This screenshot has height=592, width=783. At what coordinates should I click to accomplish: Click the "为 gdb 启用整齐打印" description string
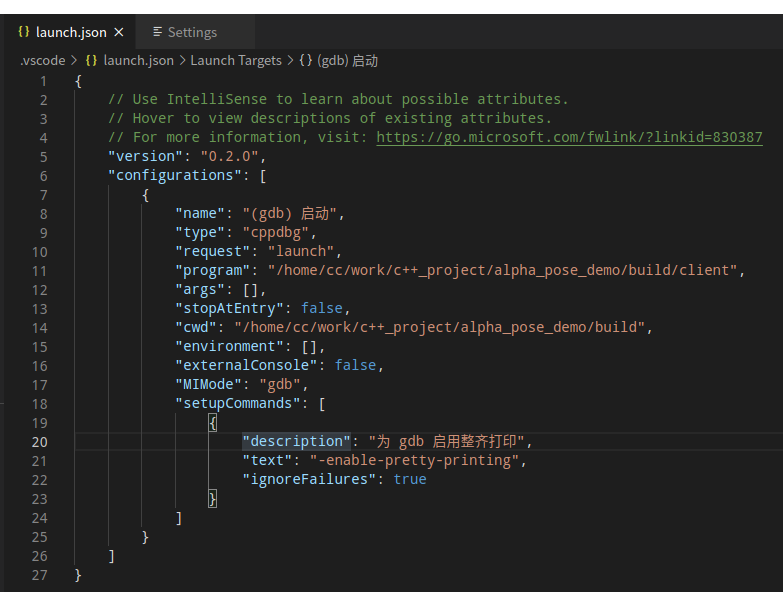click(x=446, y=441)
